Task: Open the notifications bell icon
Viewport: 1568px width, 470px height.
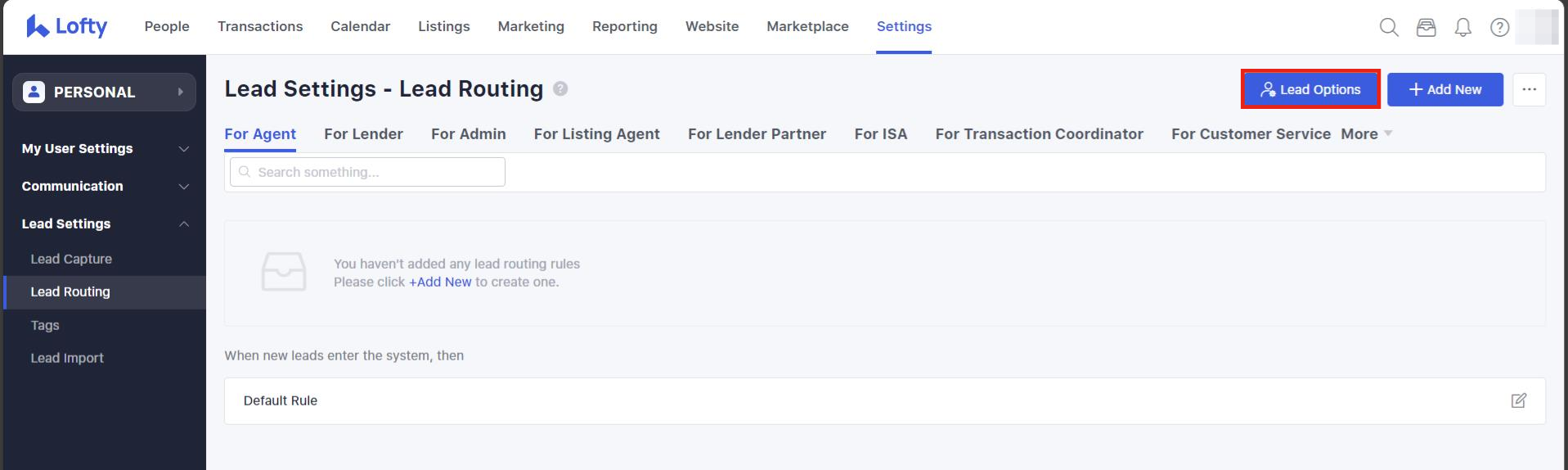Action: 1462,27
